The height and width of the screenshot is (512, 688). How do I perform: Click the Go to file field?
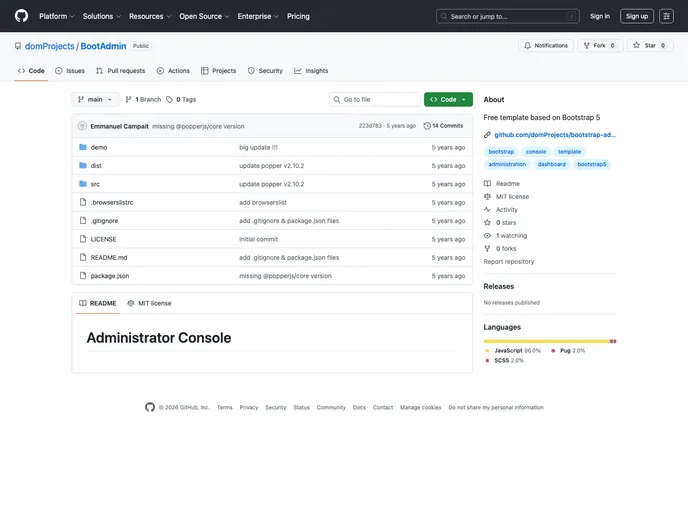375,100
